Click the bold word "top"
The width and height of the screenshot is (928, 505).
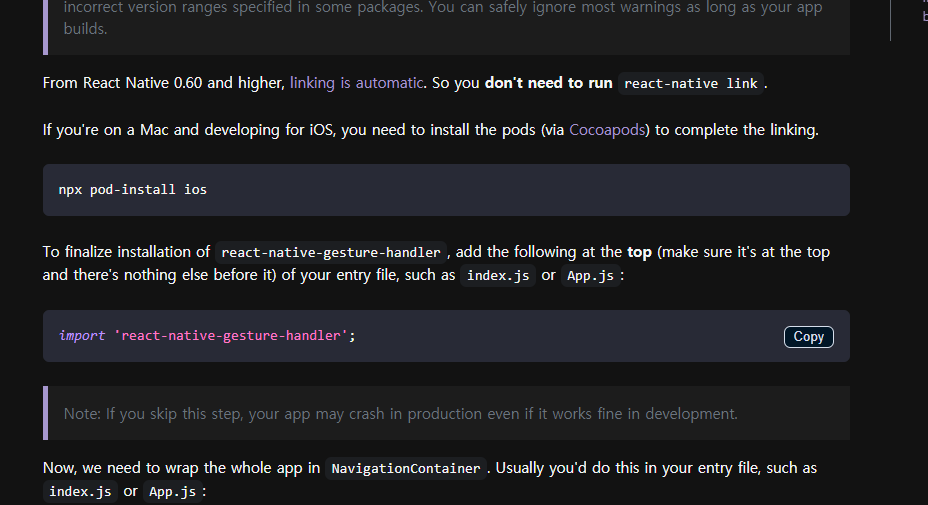[x=639, y=252]
